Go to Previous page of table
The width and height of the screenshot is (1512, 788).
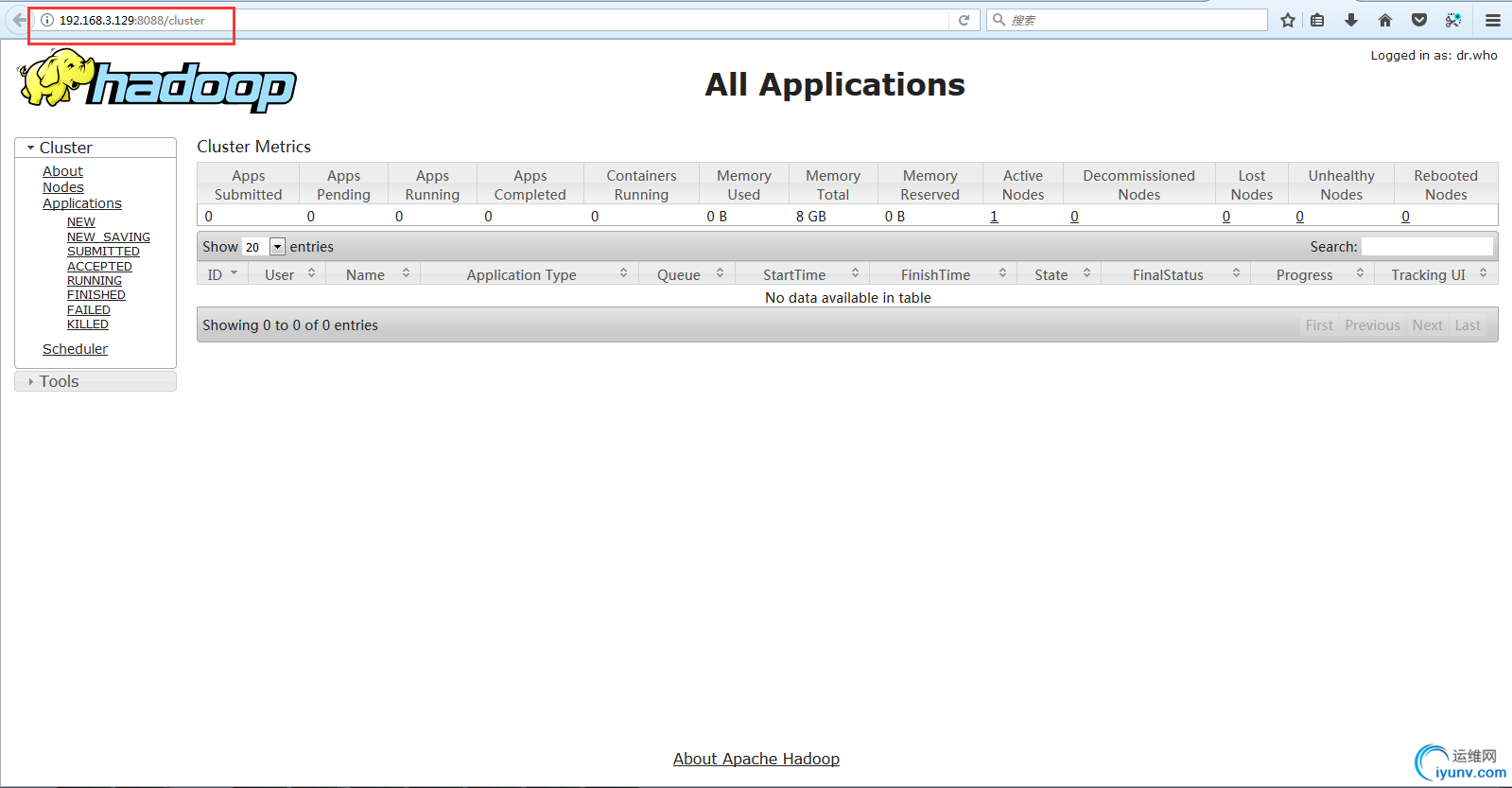[1372, 325]
